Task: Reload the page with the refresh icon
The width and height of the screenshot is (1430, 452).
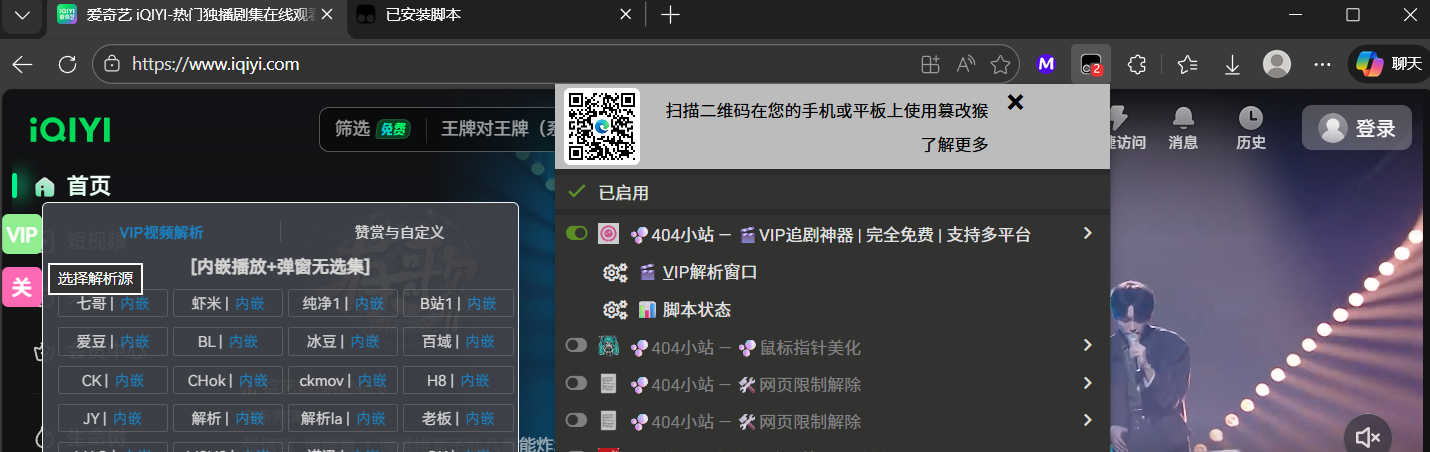Action: click(x=68, y=64)
